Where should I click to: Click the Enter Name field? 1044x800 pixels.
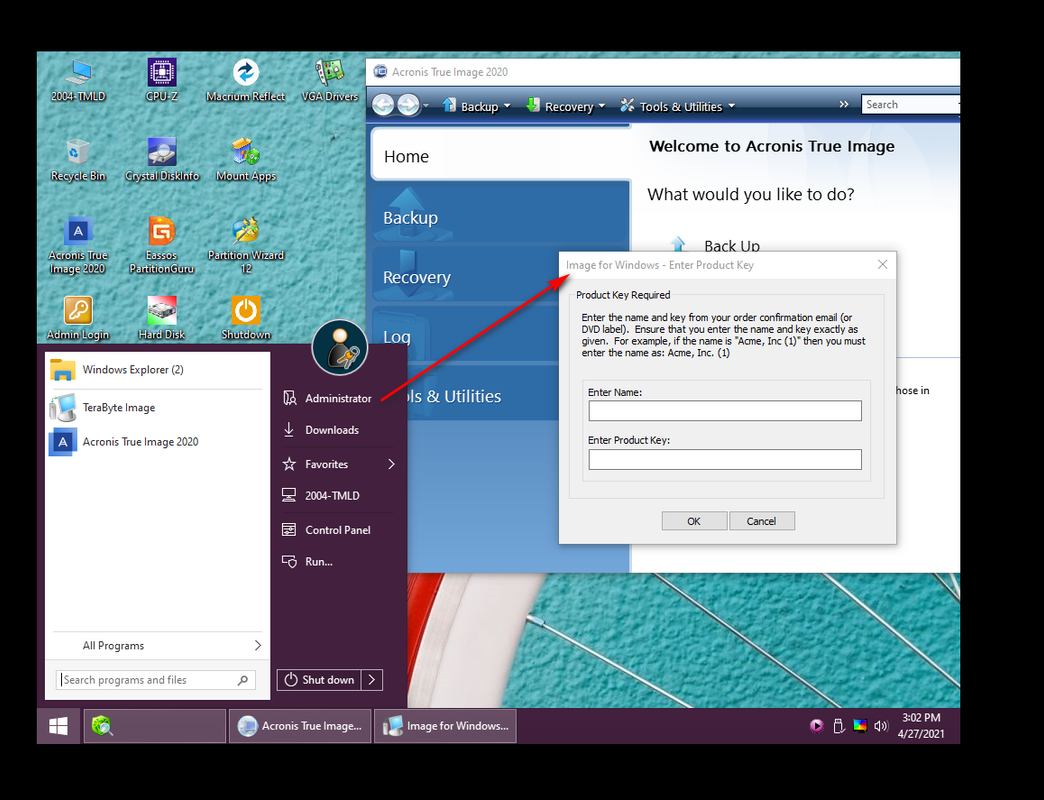point(724,411)
